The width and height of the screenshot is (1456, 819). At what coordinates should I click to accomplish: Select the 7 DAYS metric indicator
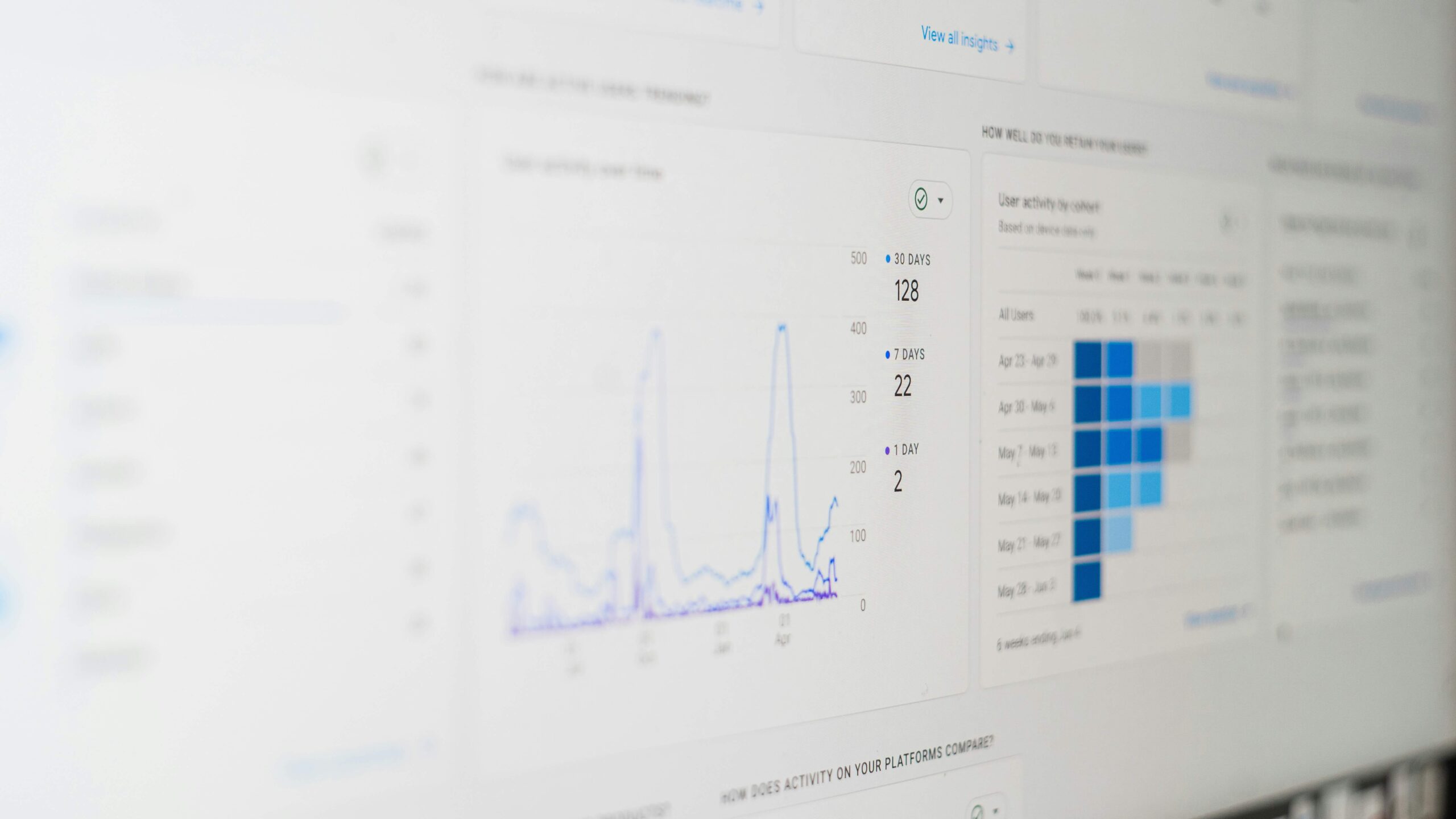click(905, 355)
